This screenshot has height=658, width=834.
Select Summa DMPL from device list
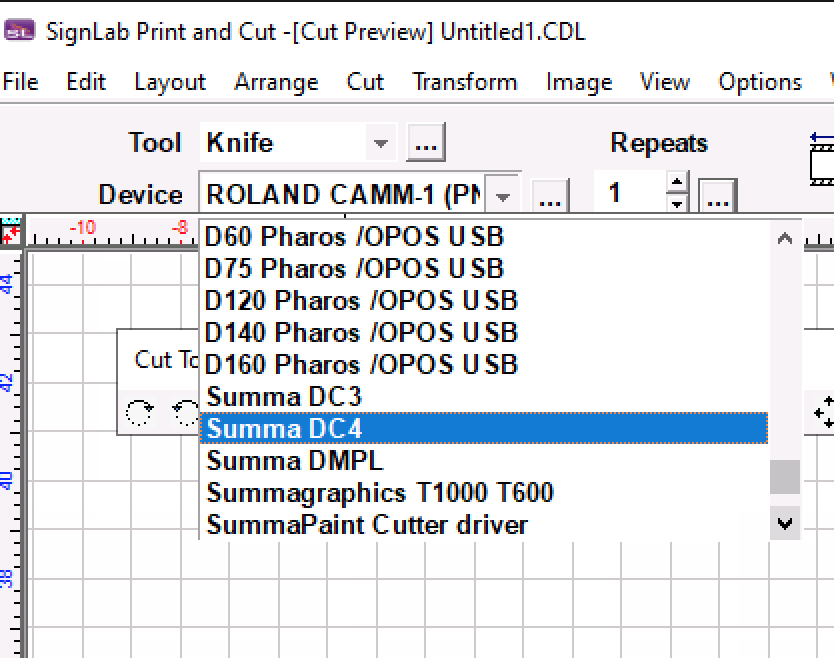(x=484, y=460)
